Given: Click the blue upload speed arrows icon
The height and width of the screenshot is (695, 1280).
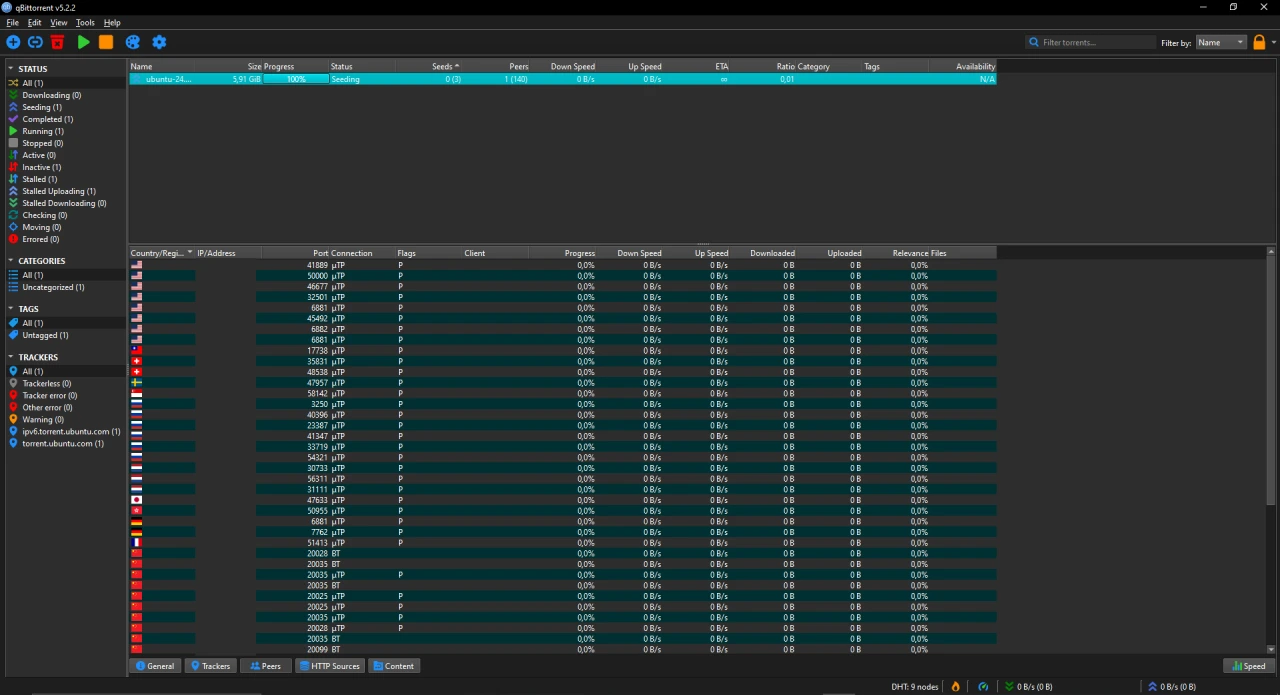Looking at the screenshot, I should coord(1152,687).
